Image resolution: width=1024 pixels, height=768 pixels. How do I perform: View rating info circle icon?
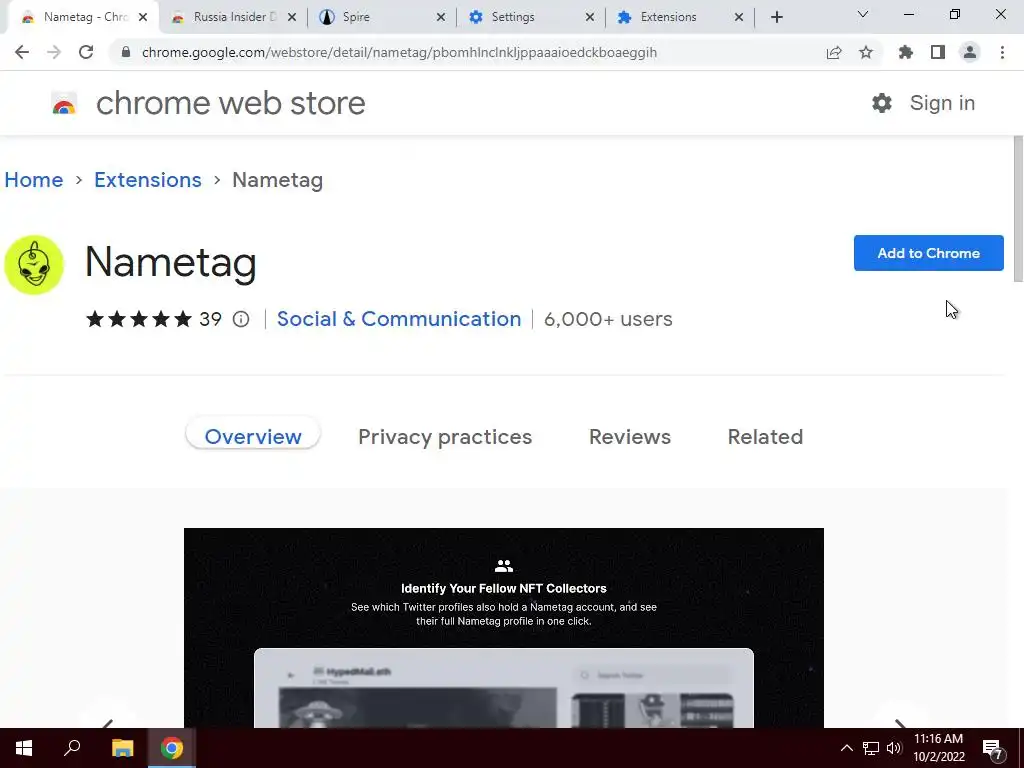(x=241, y=319)
